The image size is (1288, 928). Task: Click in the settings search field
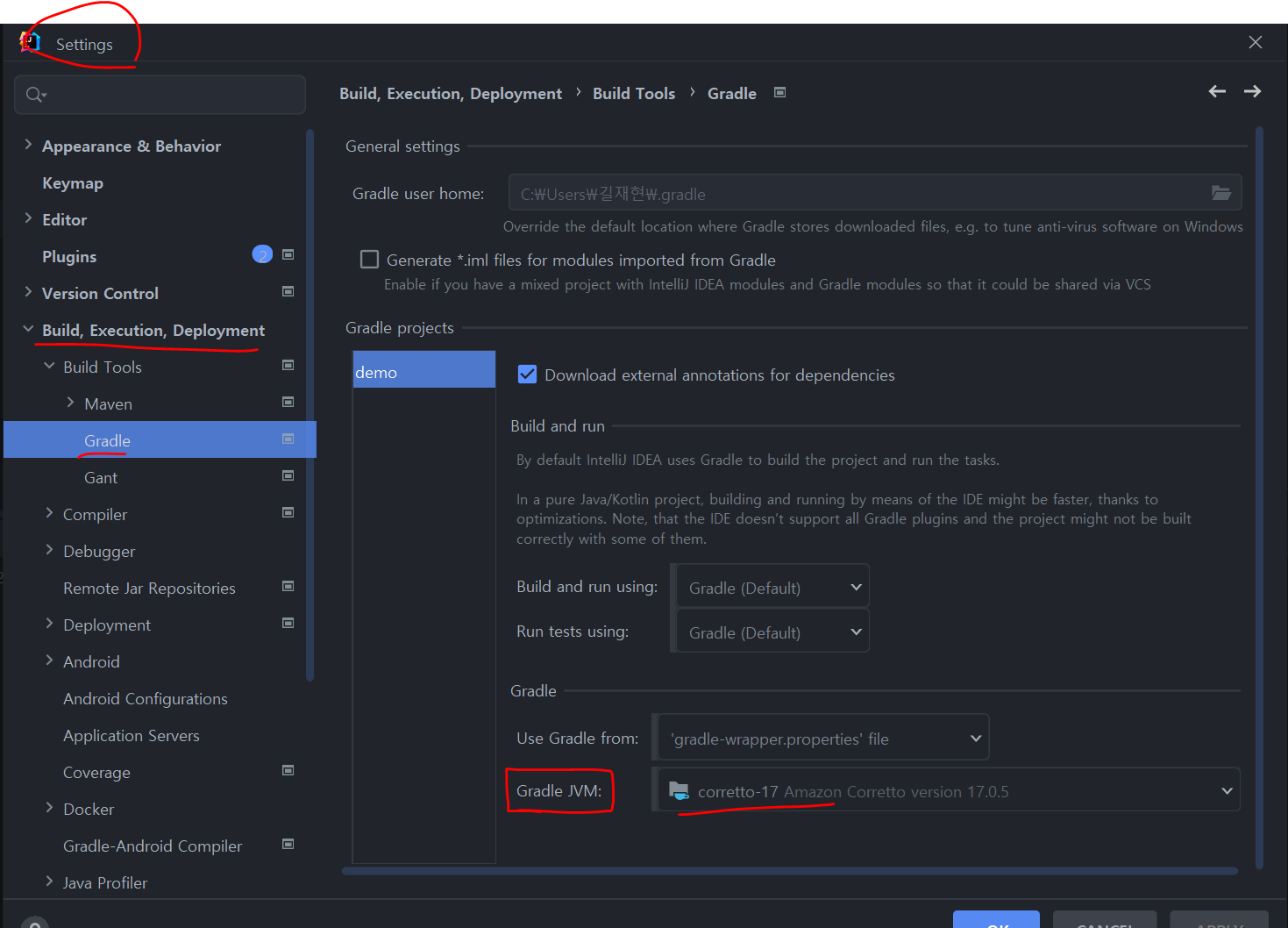[160, 95]
